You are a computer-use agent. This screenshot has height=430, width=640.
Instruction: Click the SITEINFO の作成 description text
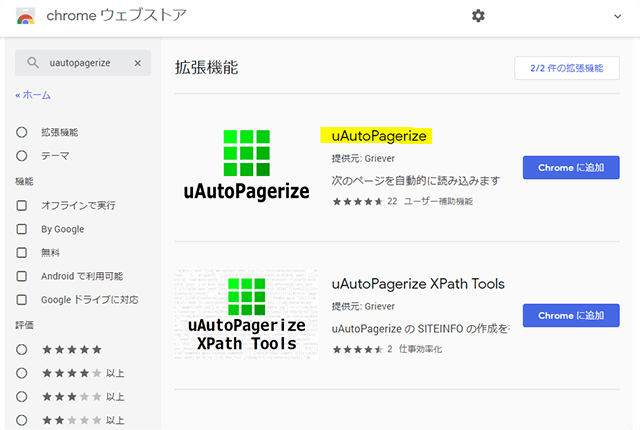pyautogui.click(x=421, y=328)
